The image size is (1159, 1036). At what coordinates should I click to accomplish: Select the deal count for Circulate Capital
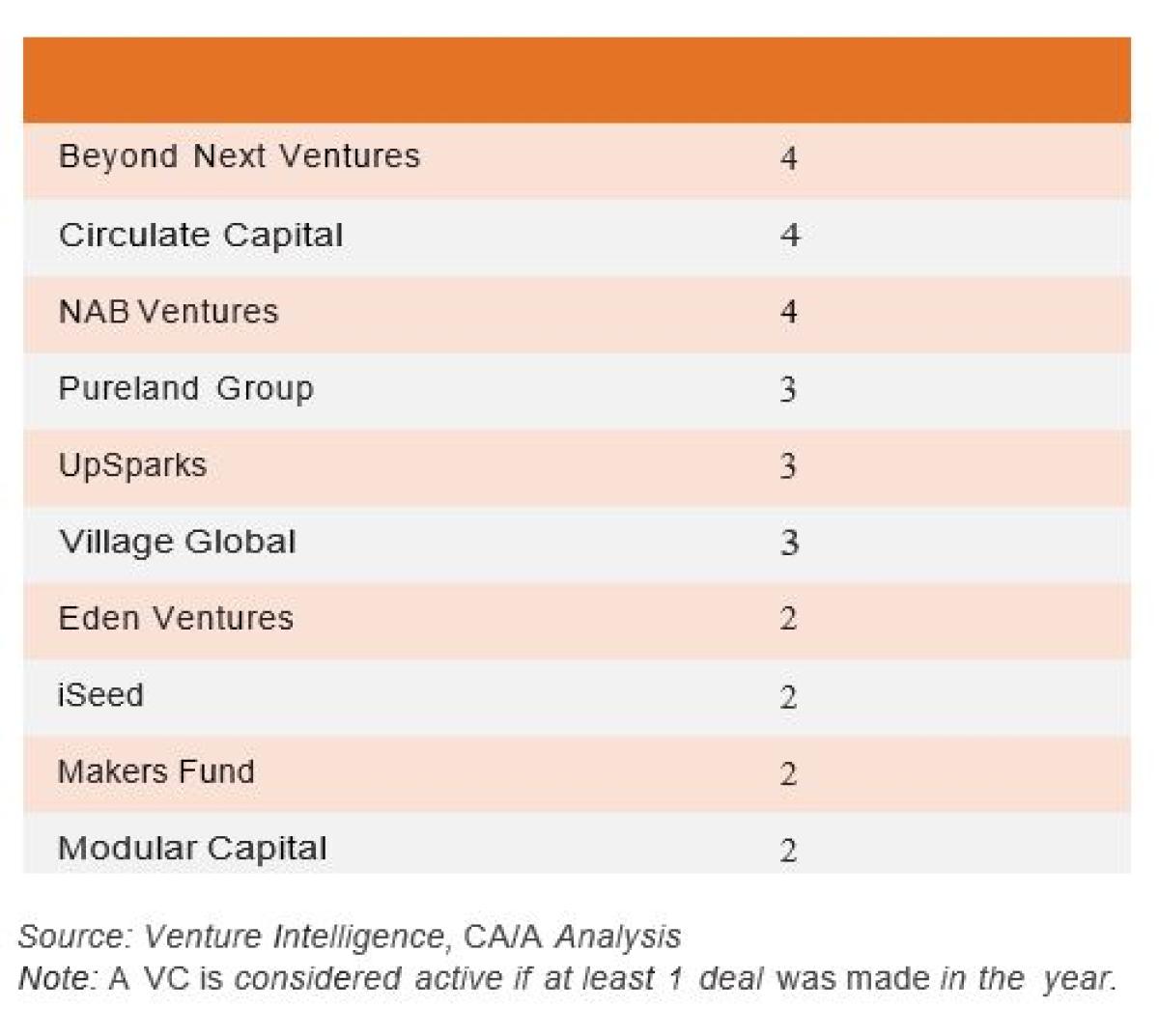pyautogui.click(x=789, y=235)
